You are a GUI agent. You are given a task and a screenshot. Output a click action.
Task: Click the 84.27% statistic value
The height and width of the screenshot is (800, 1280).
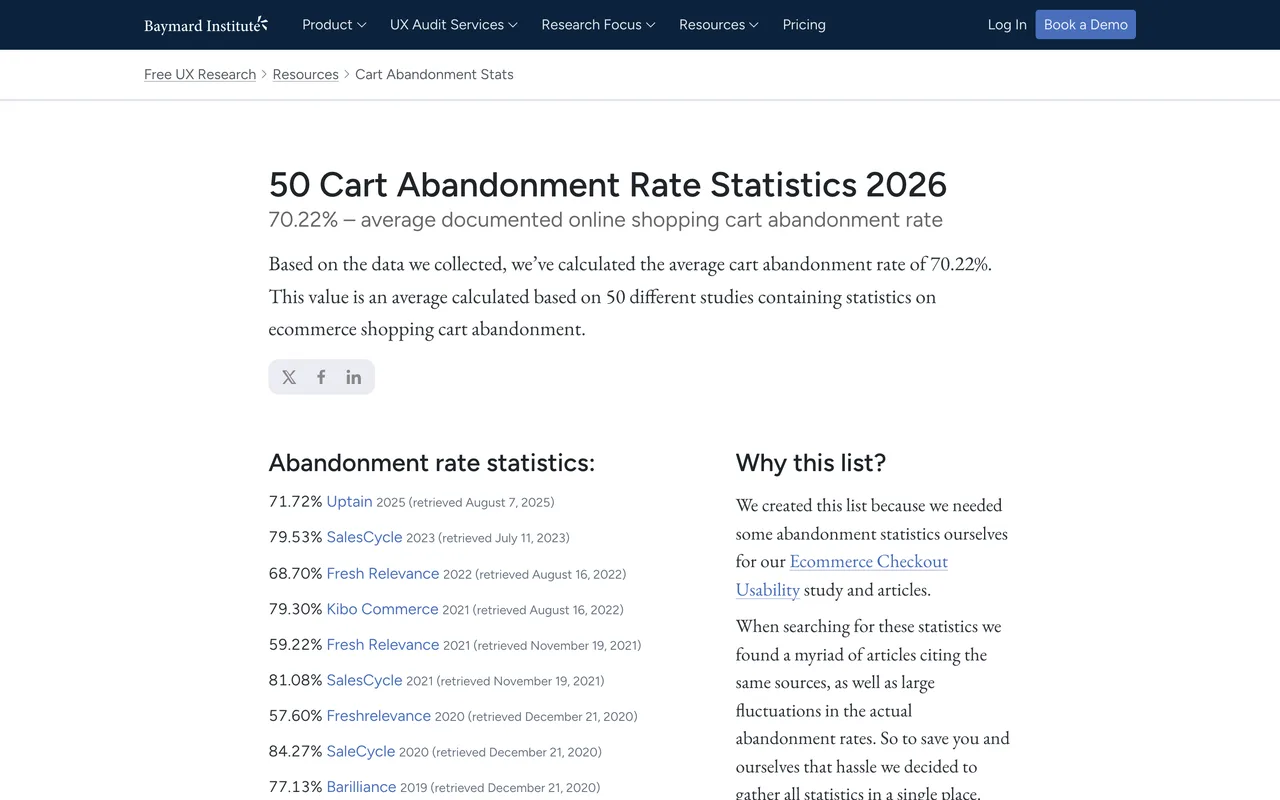point(295,751)
